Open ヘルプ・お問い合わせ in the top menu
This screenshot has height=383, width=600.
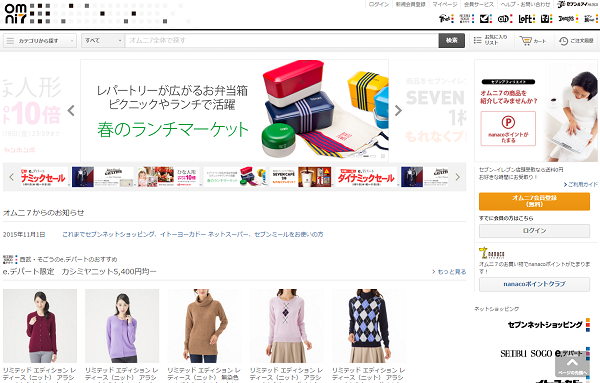[525, 4]
